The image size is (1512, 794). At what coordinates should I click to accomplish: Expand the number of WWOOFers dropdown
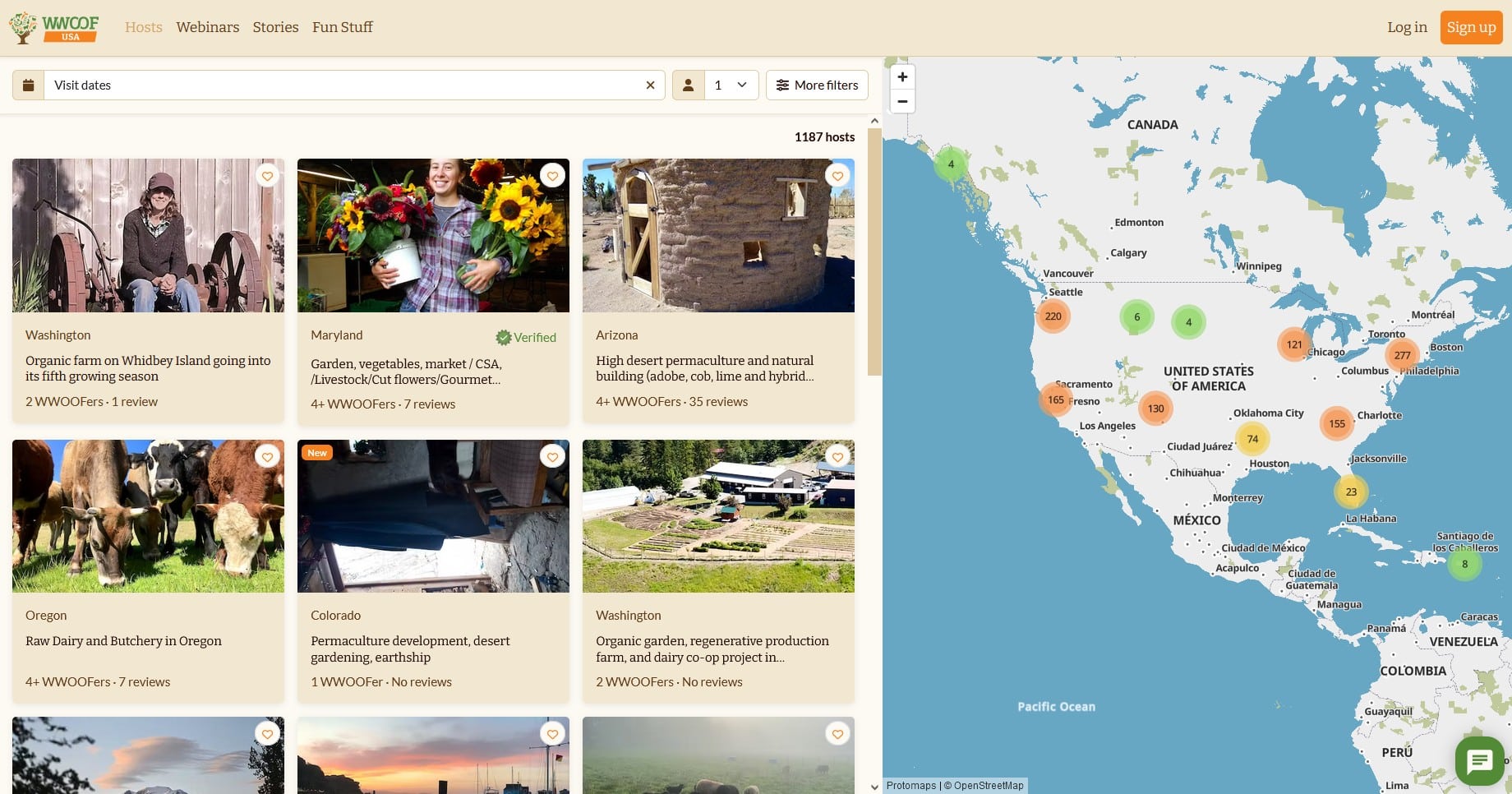click(x=731, y=85)
